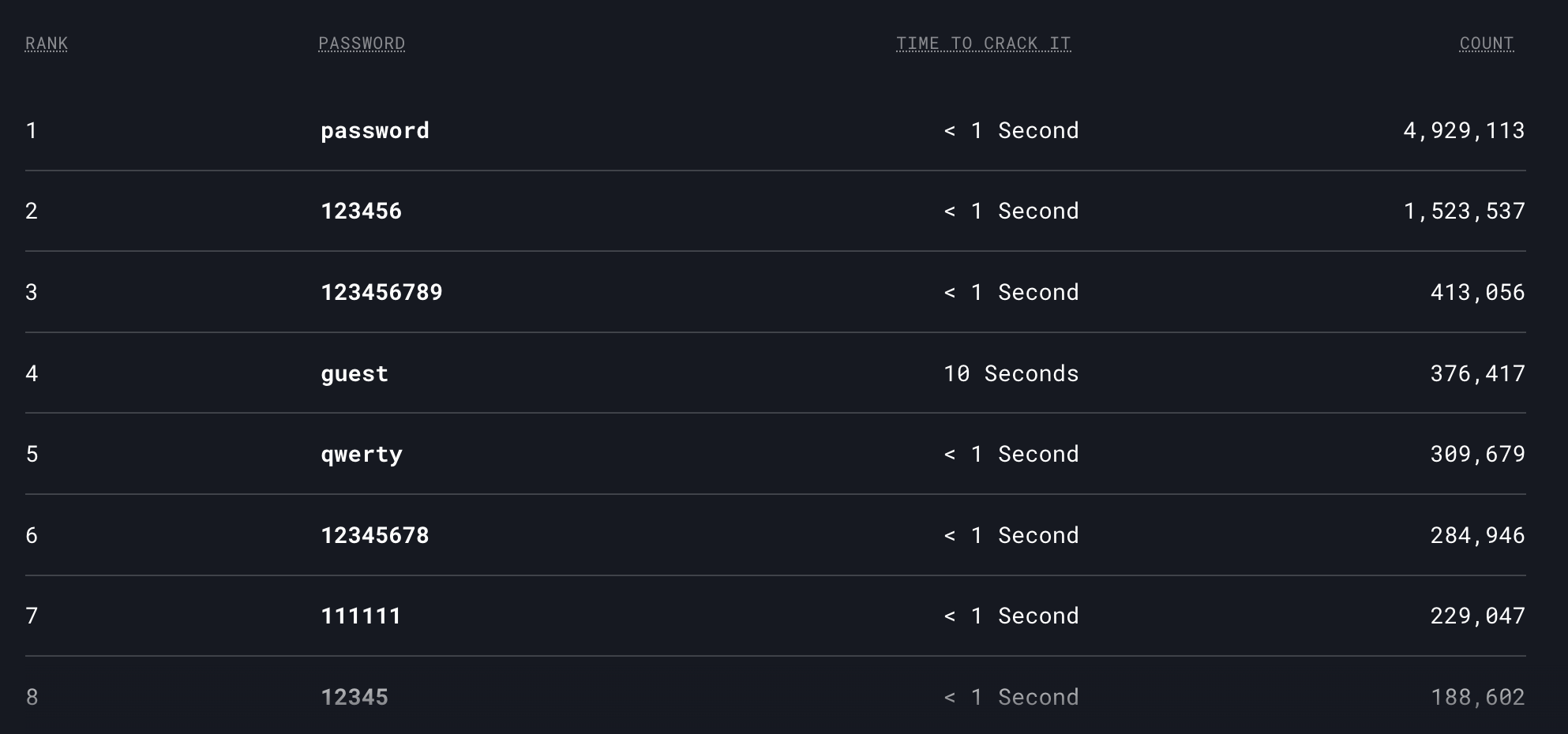The height and width of the screenshot is (734, 1568).
Task: Select the '12345' password entry
Action: click(354, 698)
